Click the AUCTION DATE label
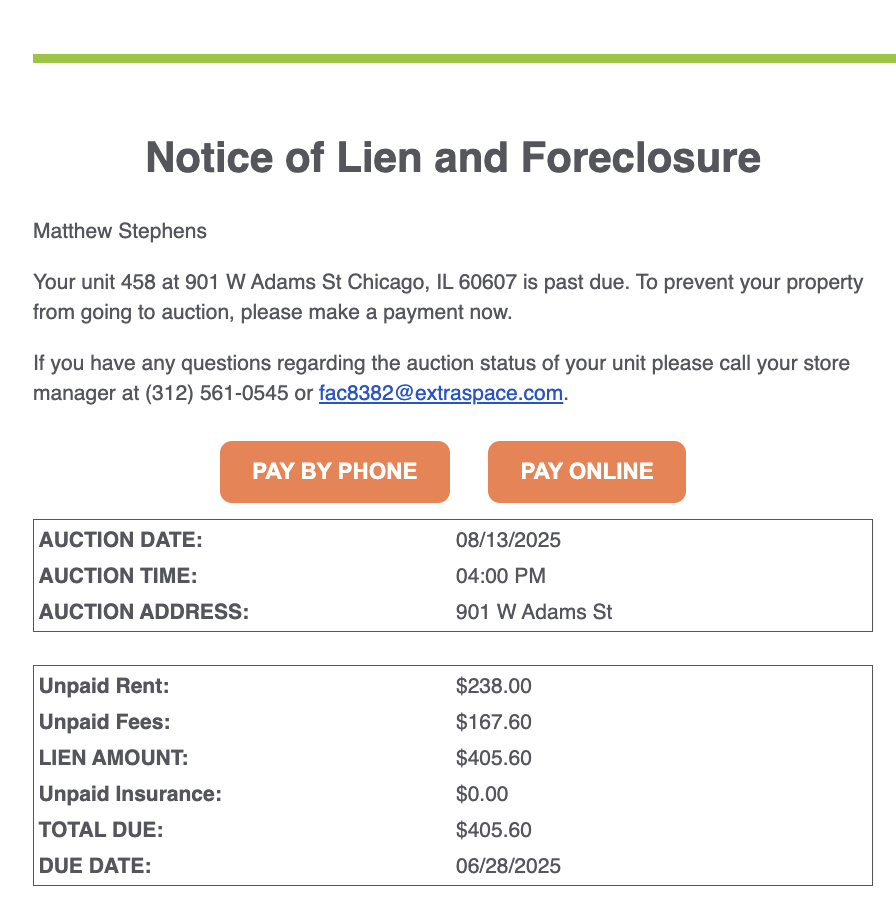 click(x=121, y=540)
